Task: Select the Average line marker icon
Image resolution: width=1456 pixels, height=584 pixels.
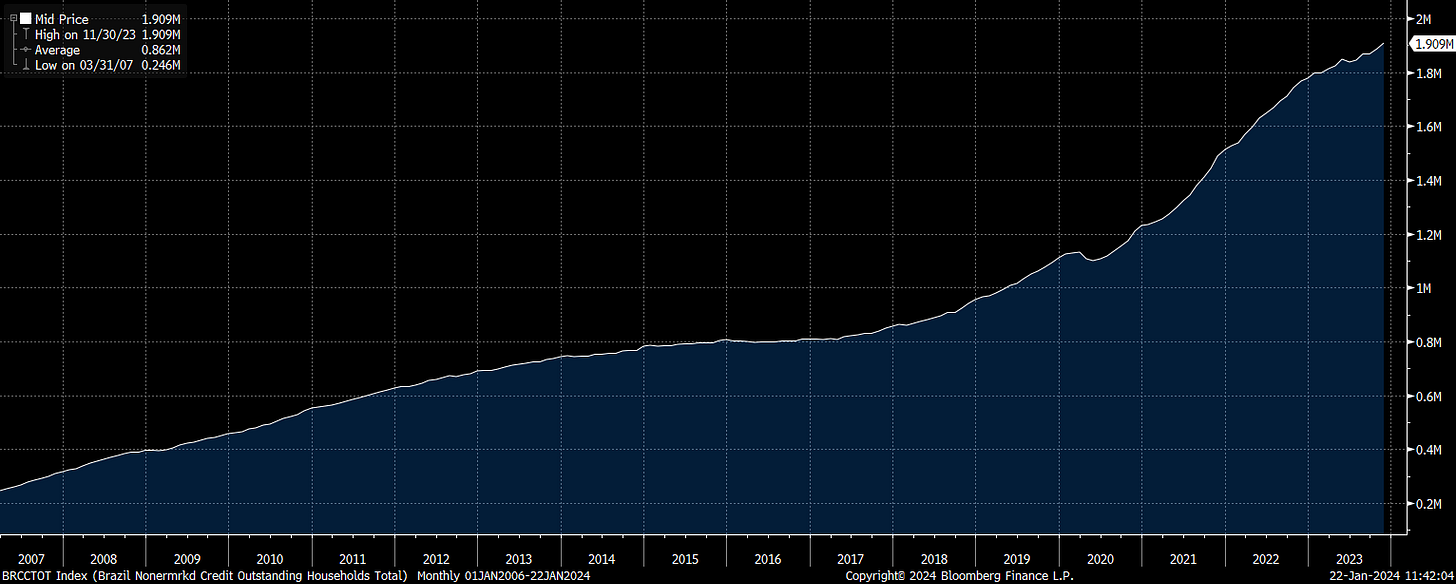Action: [x=24, y=50]
